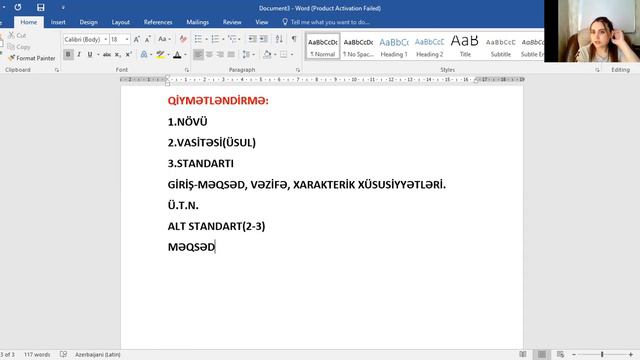Viewport: 640px width, 360px height.
Task: Open the Editing group
Action: tap(620, 70)
